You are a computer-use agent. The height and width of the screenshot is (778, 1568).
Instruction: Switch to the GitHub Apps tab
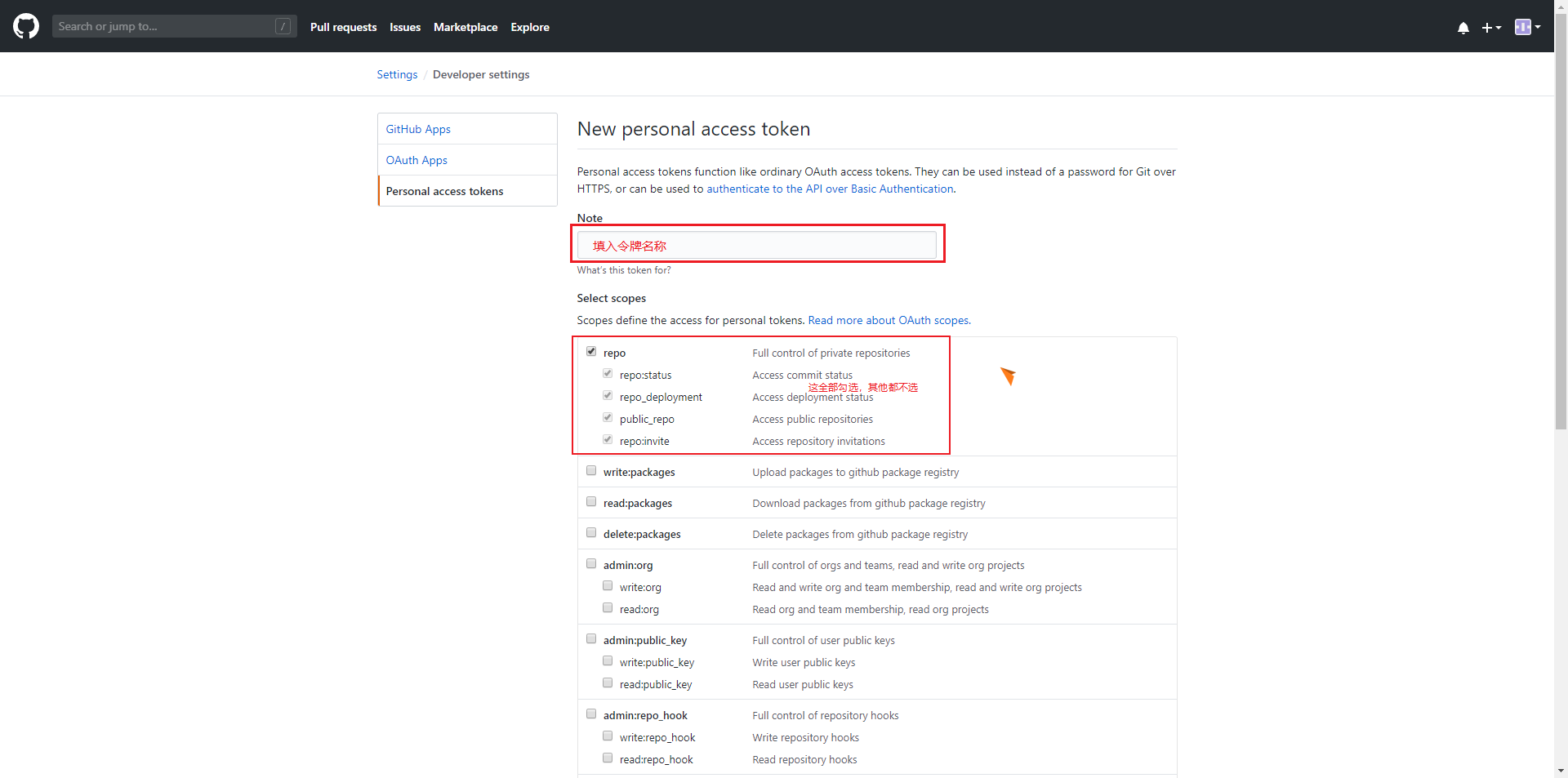coord(417,128)
